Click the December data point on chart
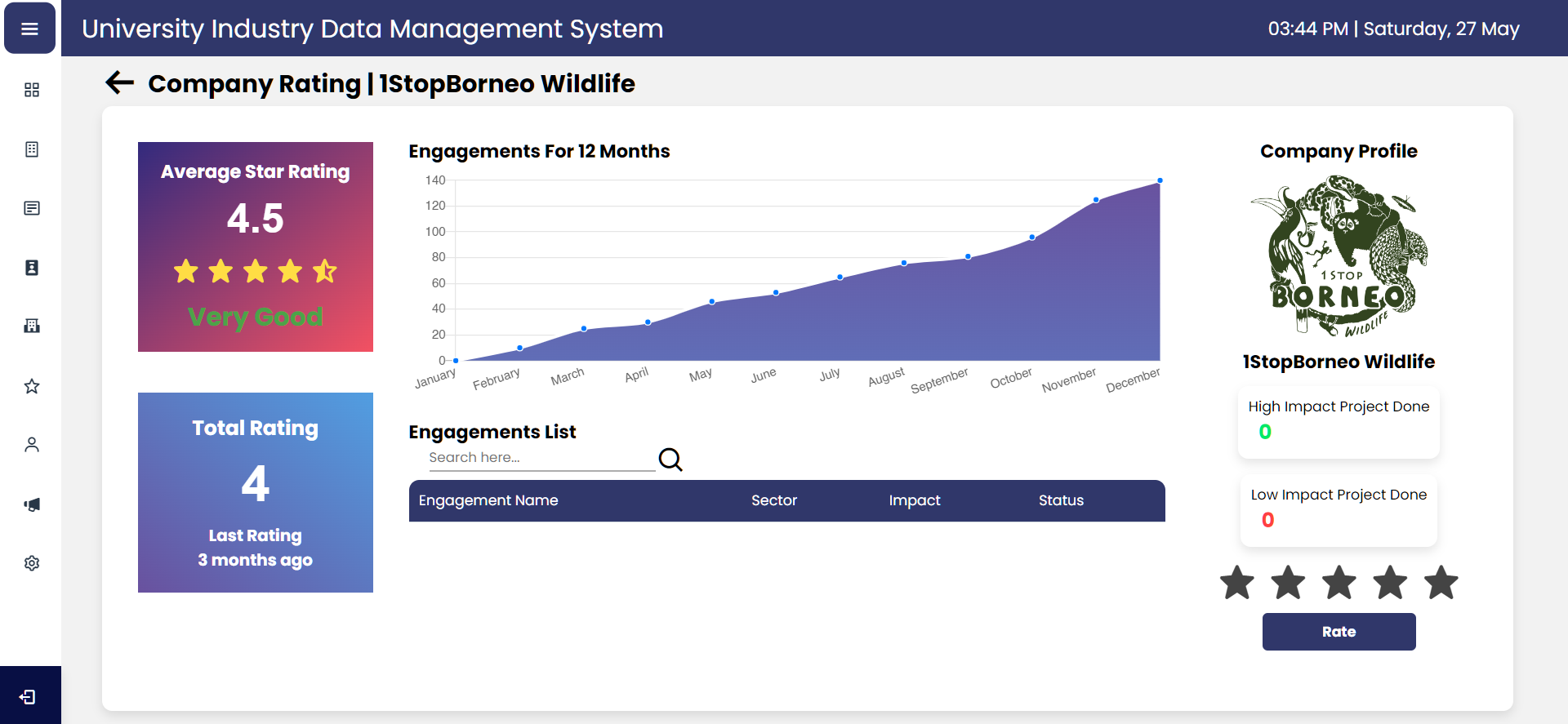The width and height of the screenshot is (1568, 724). pyautogui.click(x=1160, y=180)
